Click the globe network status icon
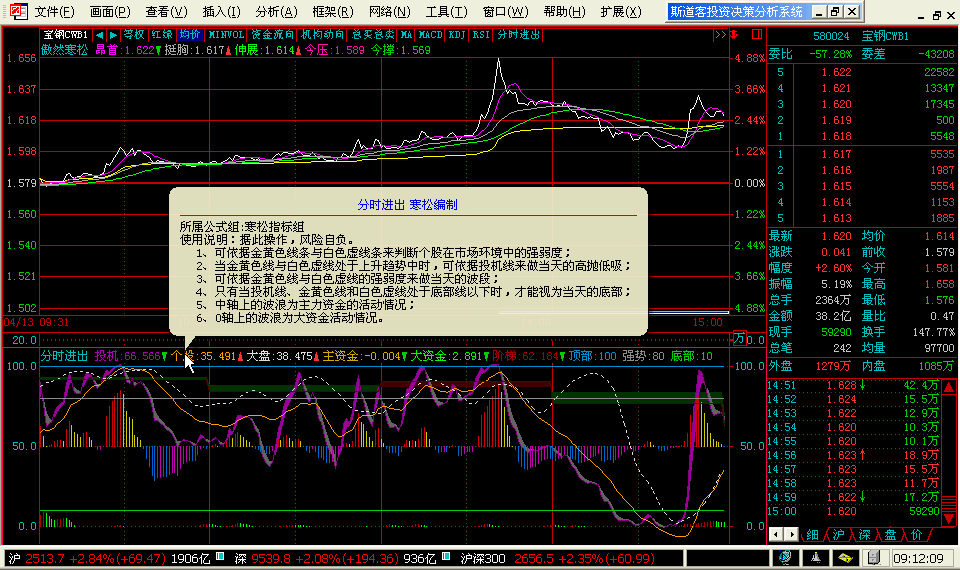The image size is (960, 570). 786,558
